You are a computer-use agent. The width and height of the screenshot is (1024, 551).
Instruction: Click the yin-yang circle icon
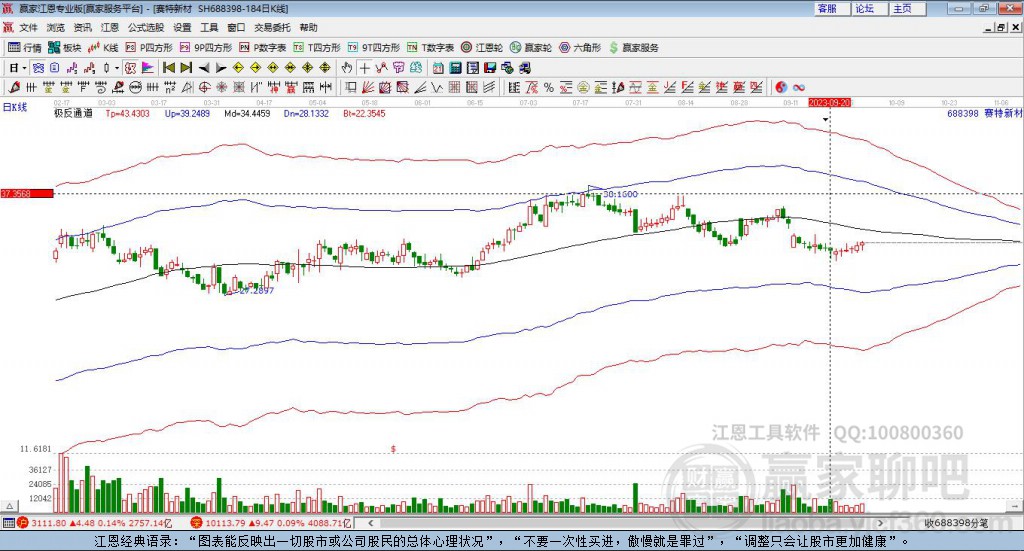pos(781,87)
